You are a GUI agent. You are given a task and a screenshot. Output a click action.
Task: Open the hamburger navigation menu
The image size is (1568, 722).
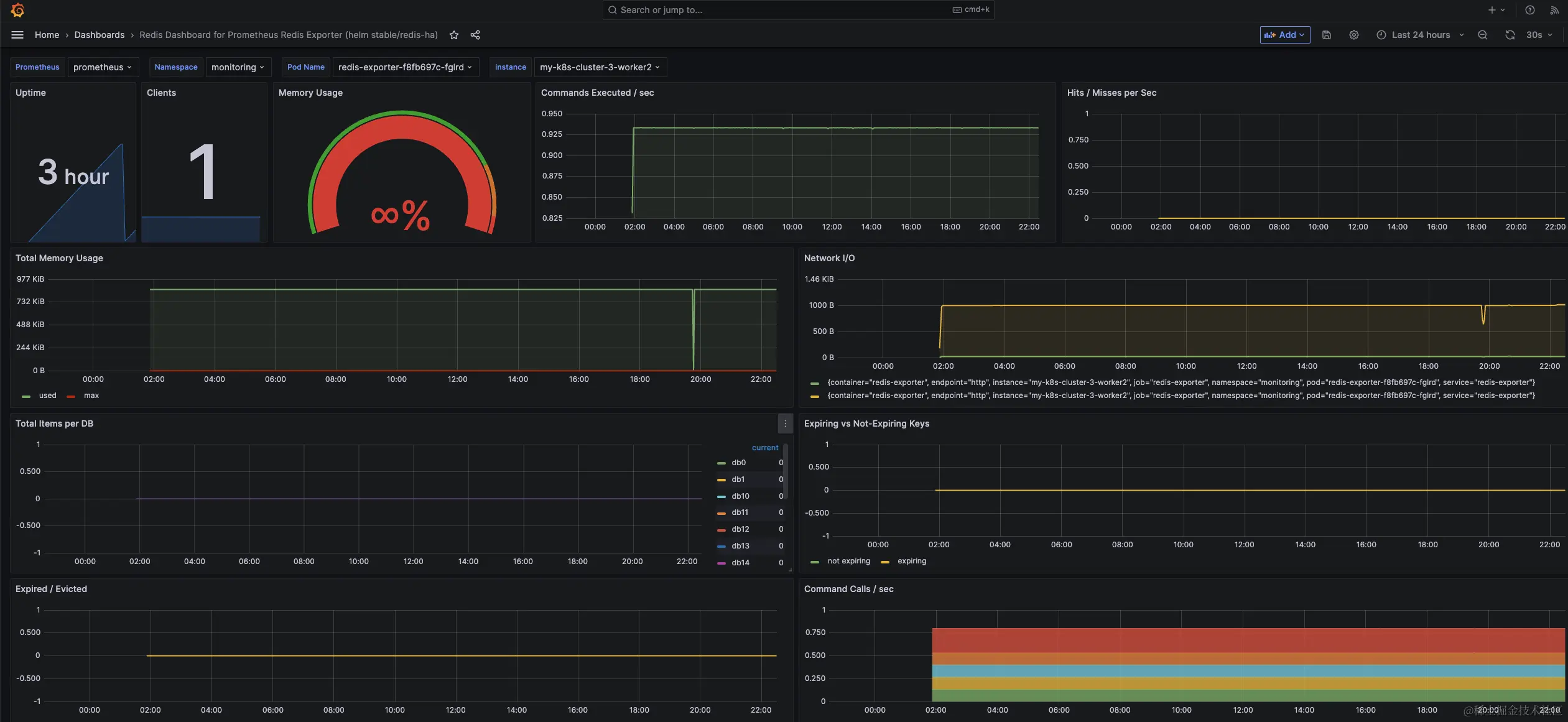(17, 35)
